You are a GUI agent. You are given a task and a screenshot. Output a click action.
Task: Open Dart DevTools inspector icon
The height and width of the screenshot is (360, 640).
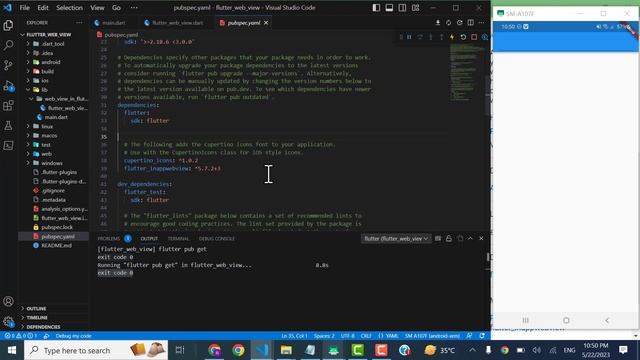[x=485, y=37]
